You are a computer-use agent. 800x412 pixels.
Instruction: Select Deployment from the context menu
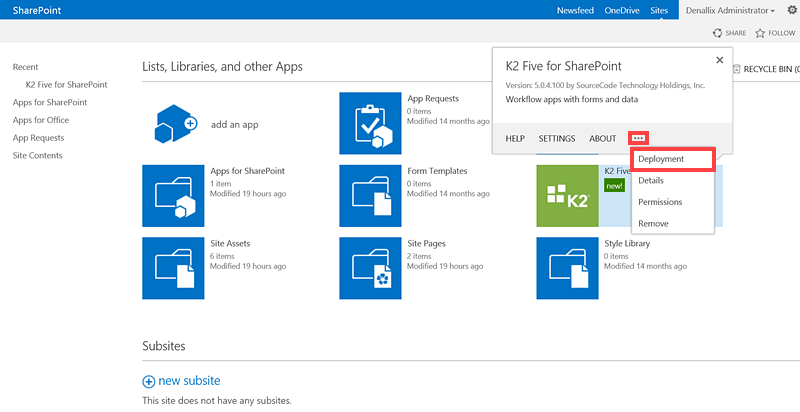[661, 159]
